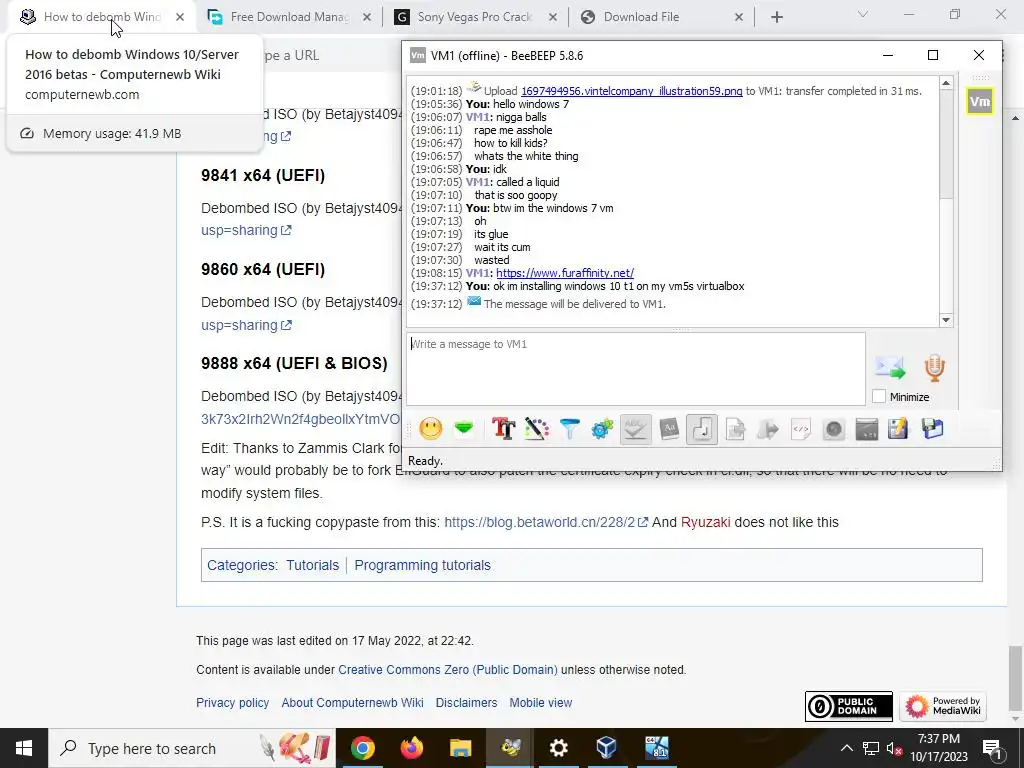Open the tab search dropdown chevron
The image size is (1024, 768).
tap(863, 14)
